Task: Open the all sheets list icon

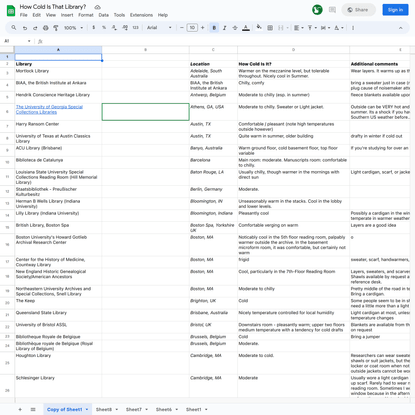Action: pos(33,409)
